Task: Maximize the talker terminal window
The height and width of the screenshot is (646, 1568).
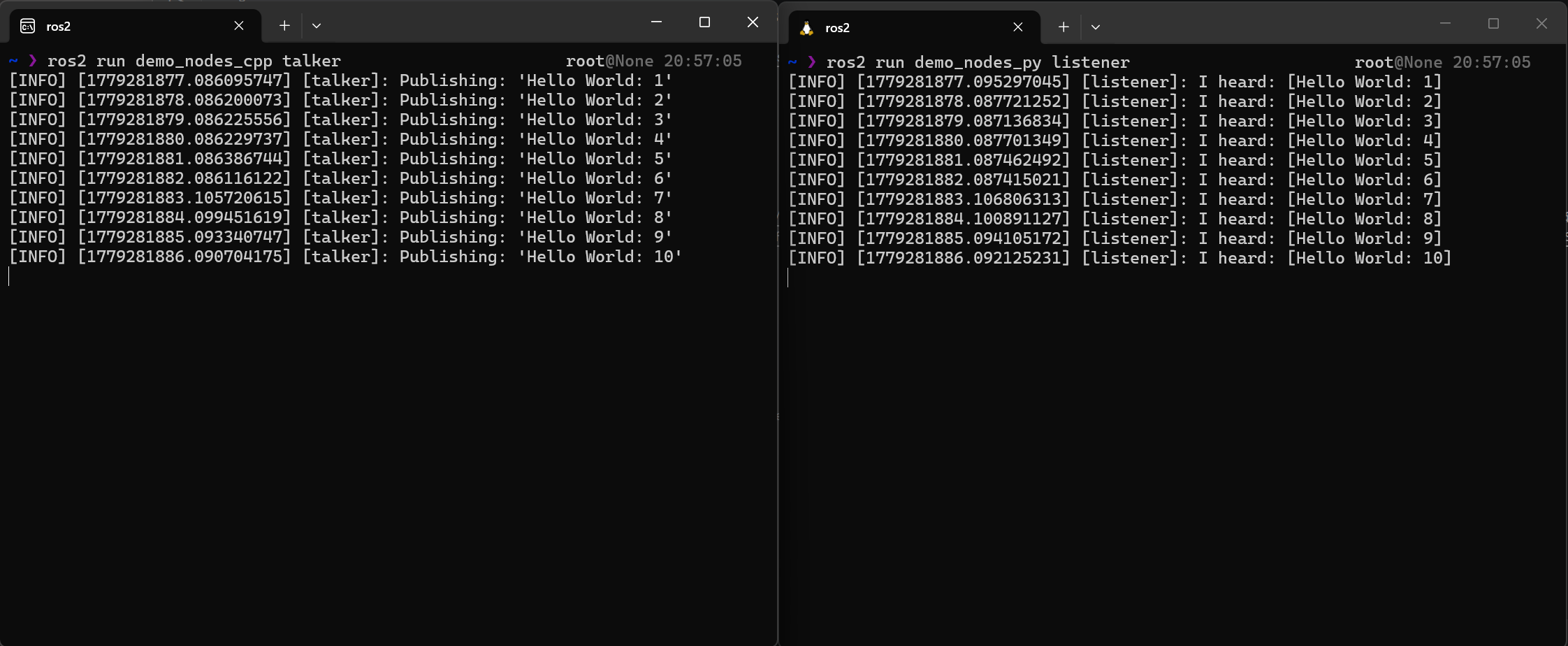Action: [x=704, y=22]
